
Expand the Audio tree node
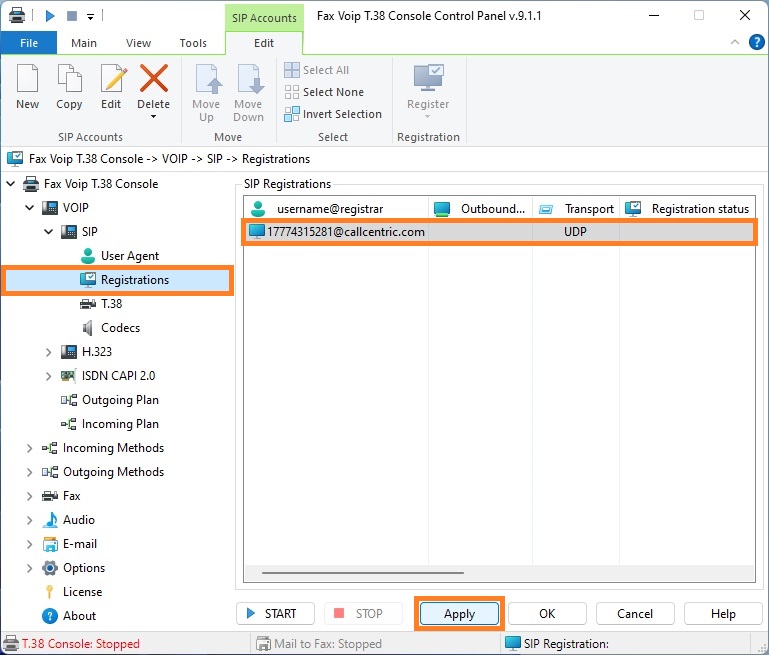pos(29,520)
